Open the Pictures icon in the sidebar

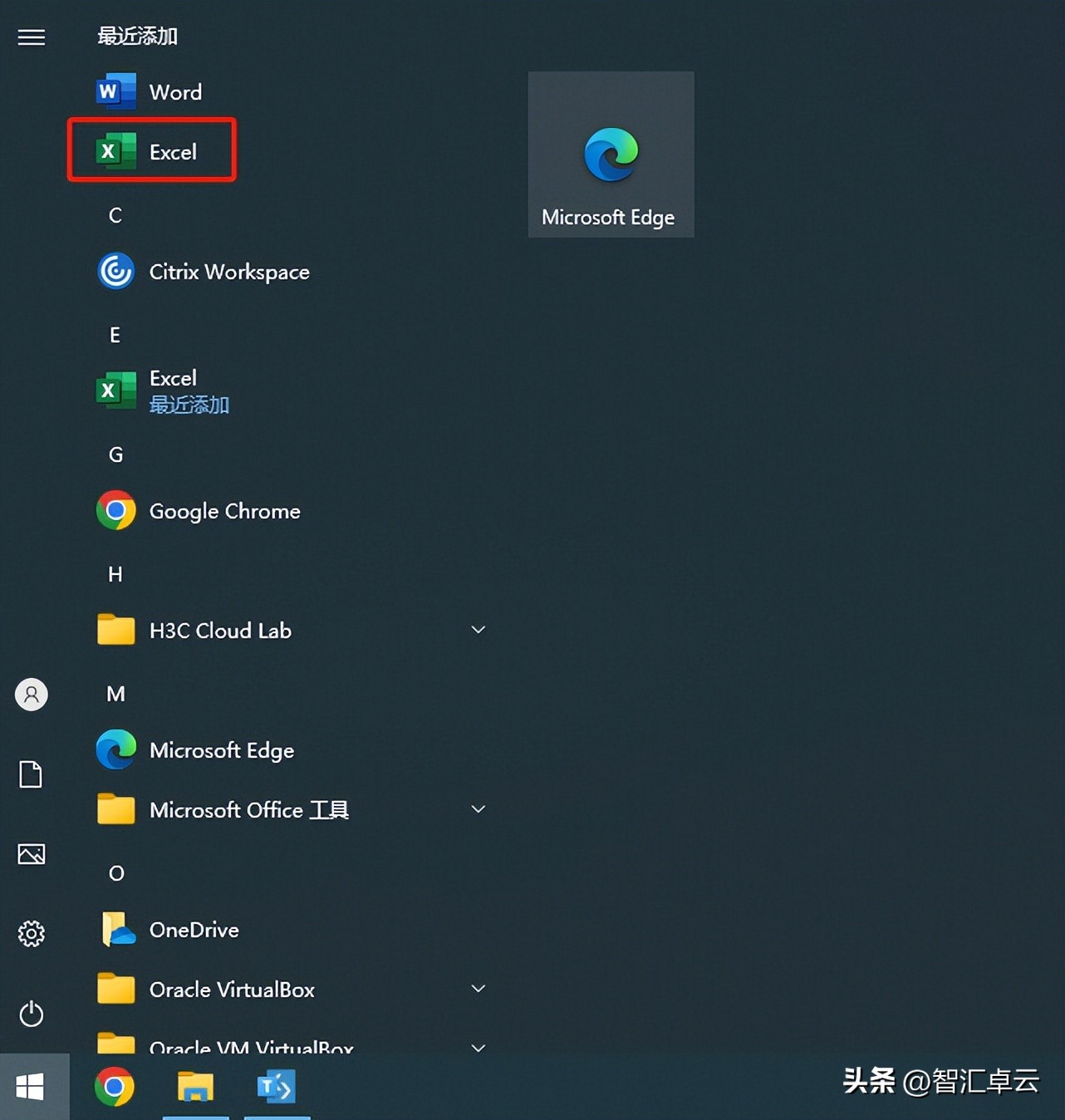32,854
